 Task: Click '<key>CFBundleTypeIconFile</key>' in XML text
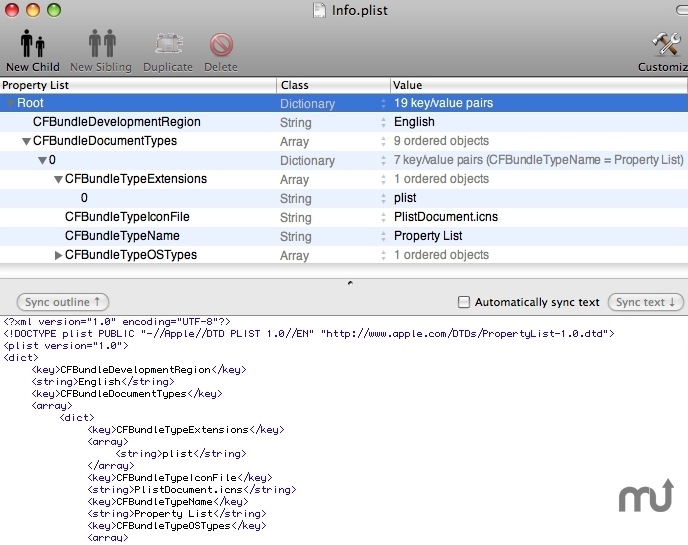179,477
